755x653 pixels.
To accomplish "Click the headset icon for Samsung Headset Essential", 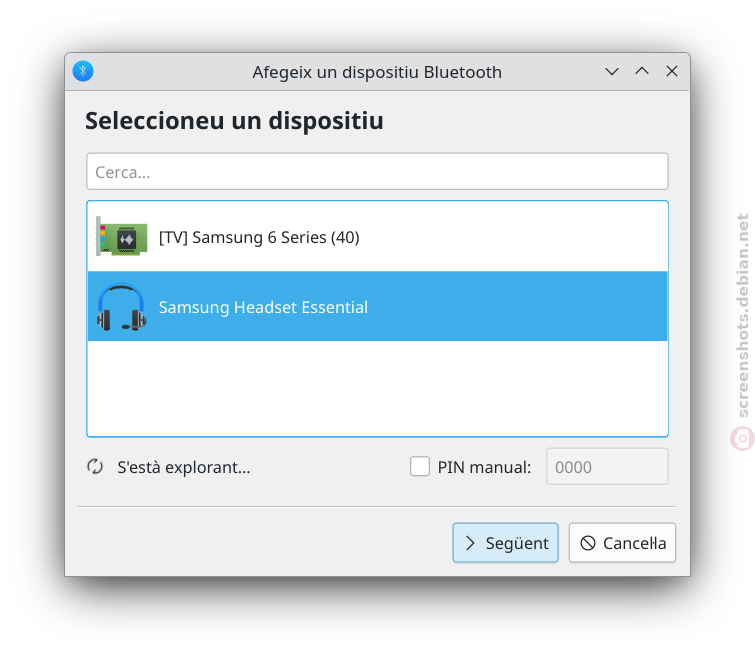I will tap(121, 307).
